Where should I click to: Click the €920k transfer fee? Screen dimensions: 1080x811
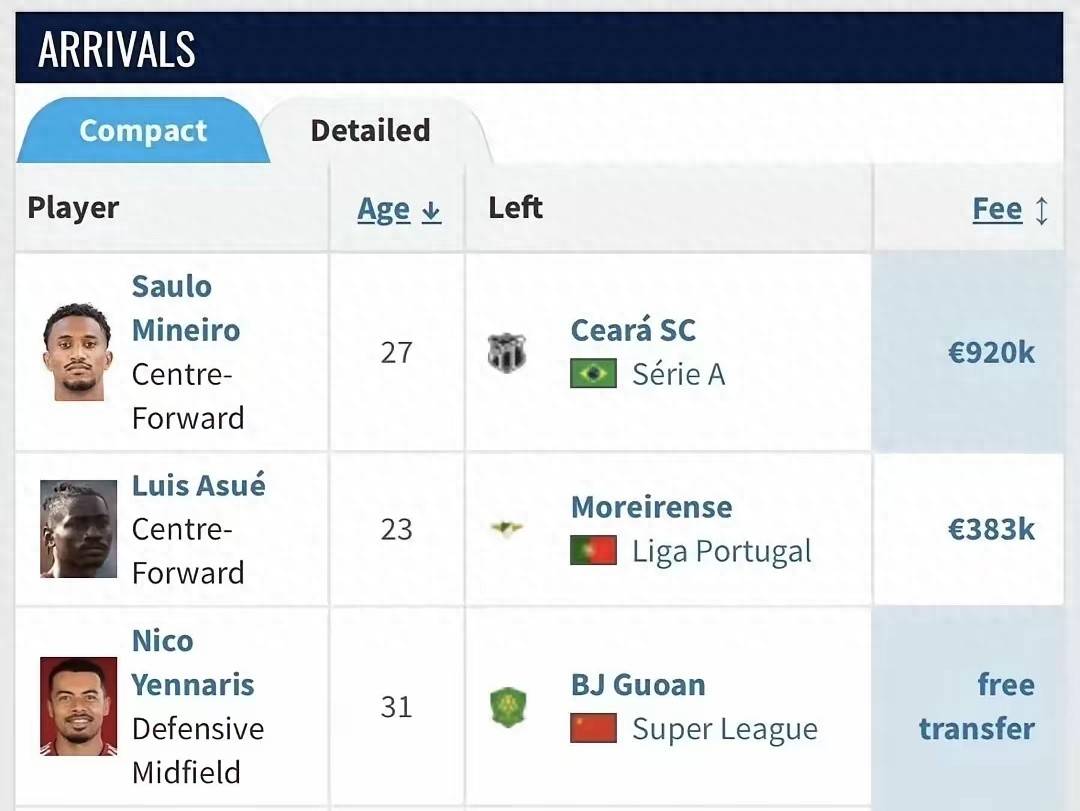[991, 352]
